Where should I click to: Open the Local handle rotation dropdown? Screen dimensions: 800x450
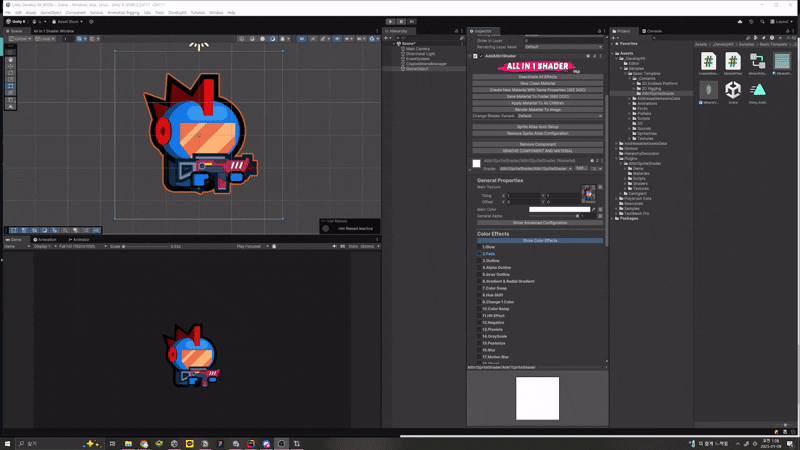point(46,39)
